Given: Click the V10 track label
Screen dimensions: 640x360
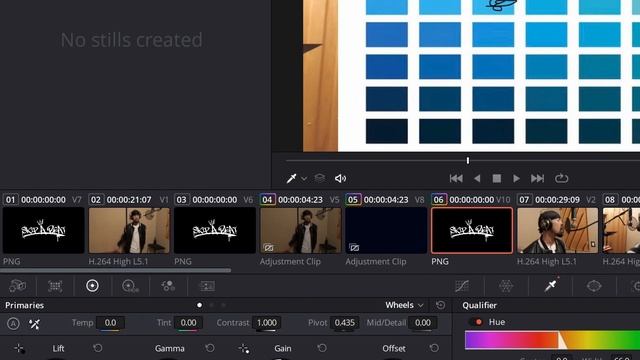Looking at the screenshot, I should click(x=503, y=200).
